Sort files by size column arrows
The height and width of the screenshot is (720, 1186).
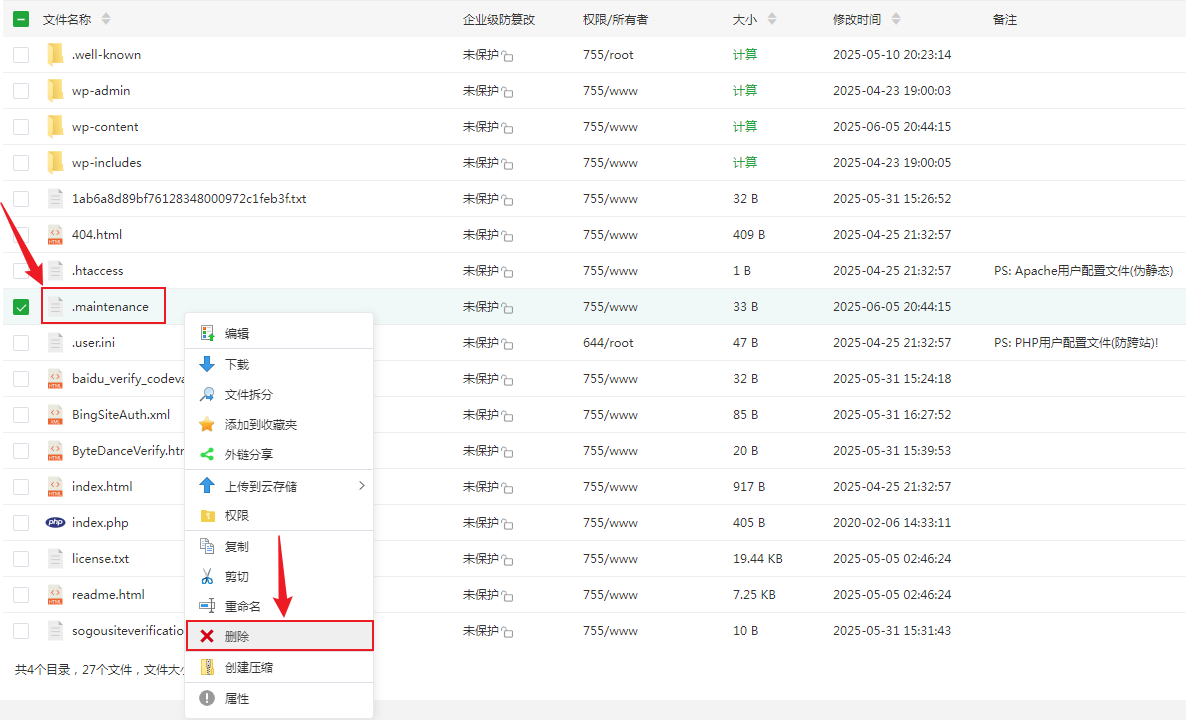coord(771,19)
